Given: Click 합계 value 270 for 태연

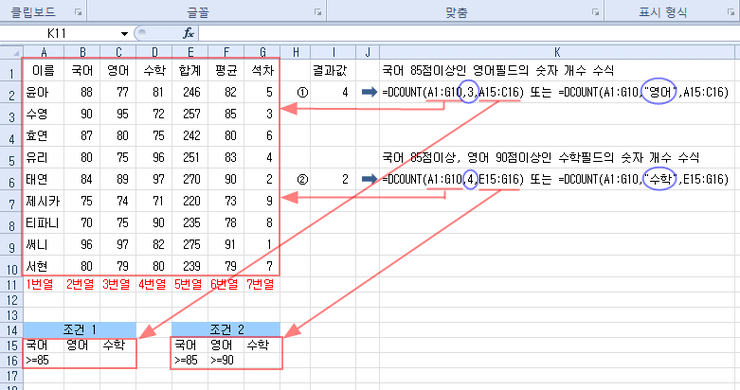Looking at the screenshot, I should [190, 179].
